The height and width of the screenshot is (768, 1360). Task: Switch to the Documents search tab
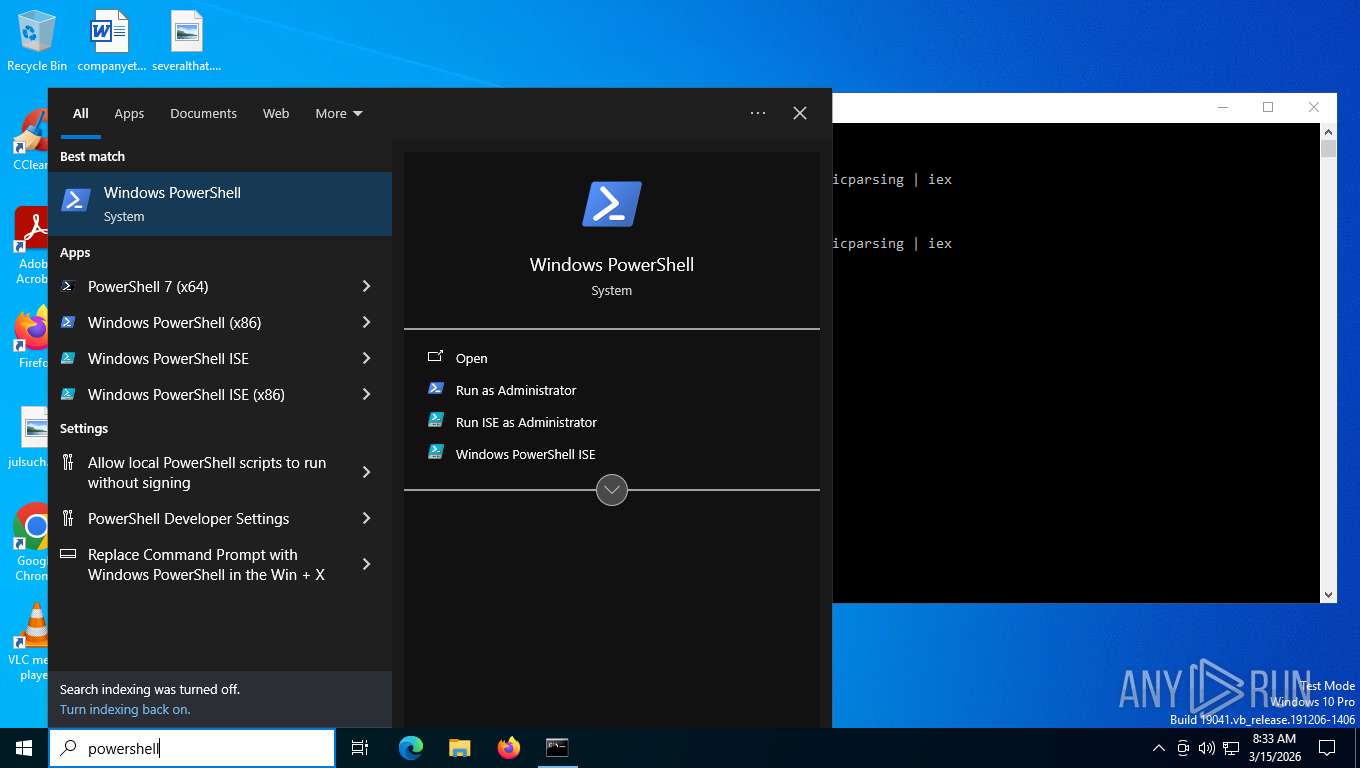[203, 113]
